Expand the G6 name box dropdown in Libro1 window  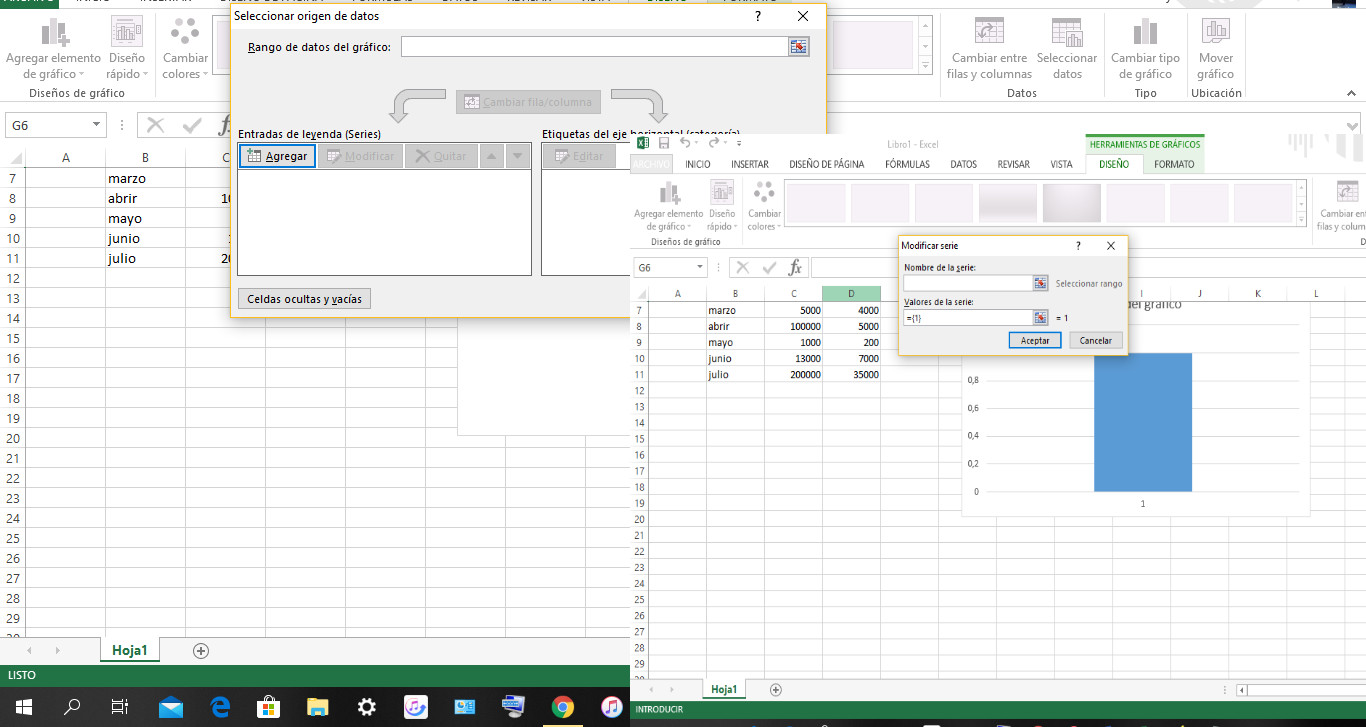click(x=698, y=268)
